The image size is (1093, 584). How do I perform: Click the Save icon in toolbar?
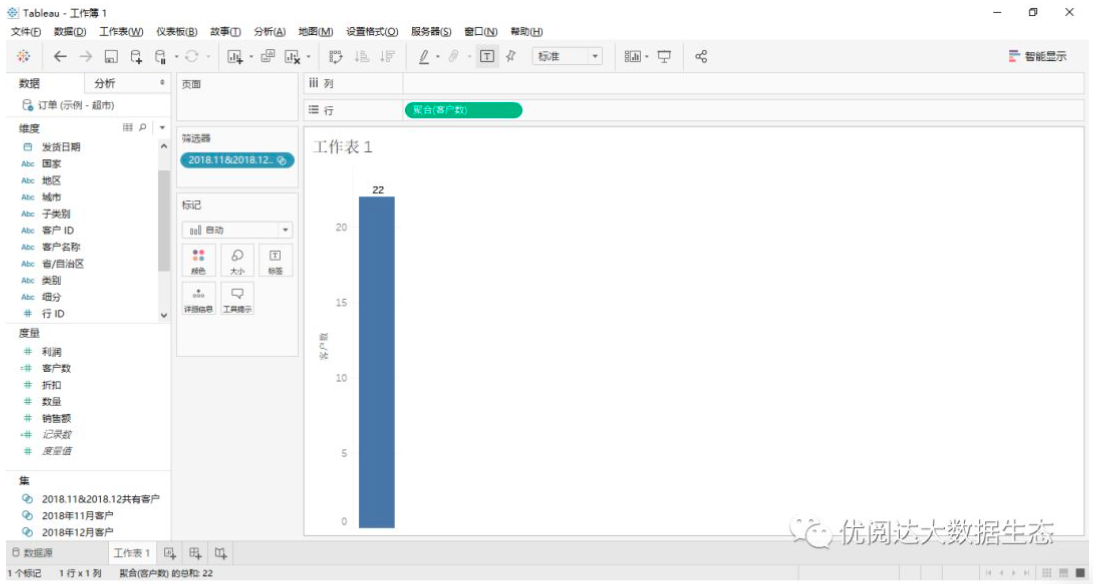(111, 57)
